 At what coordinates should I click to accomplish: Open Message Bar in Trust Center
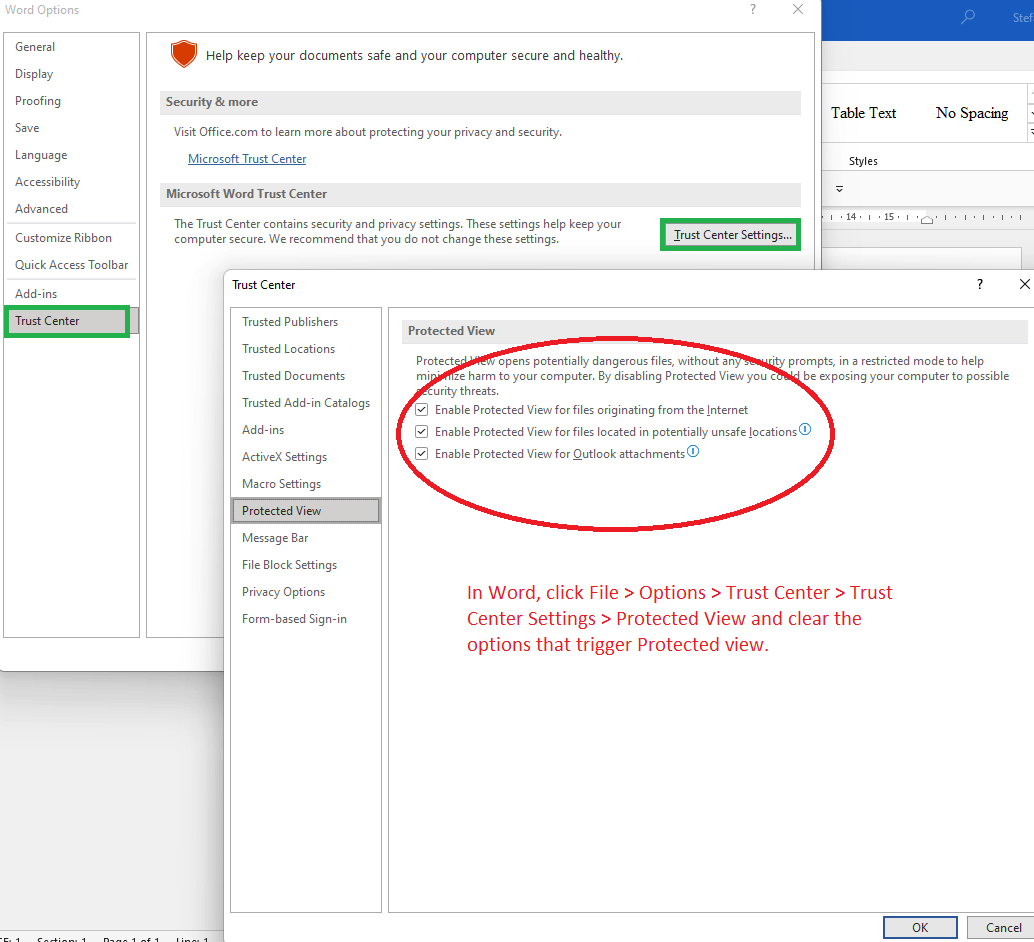pos(305,538)
